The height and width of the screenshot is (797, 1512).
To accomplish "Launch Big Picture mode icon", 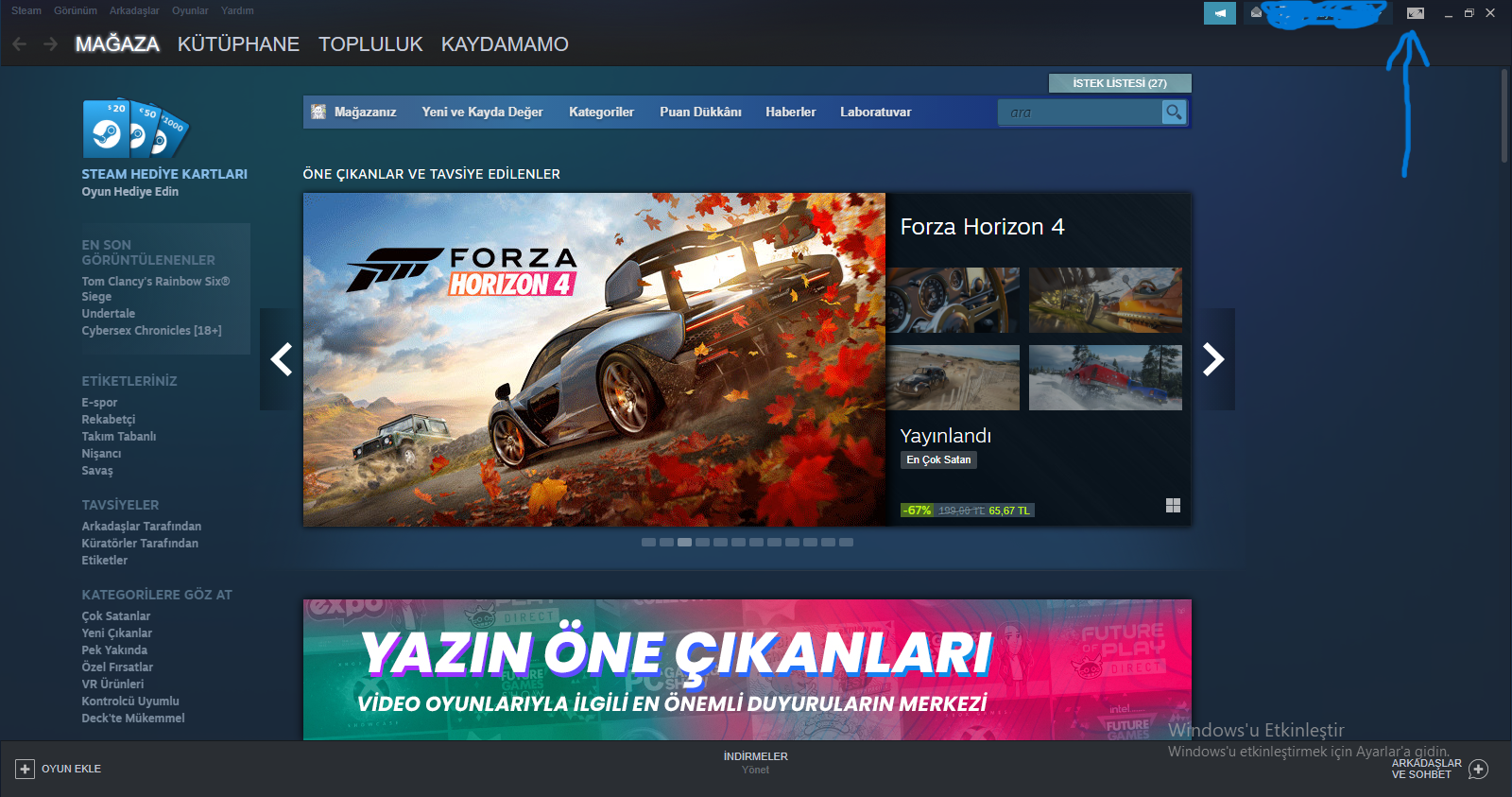I will [1415, 13].
